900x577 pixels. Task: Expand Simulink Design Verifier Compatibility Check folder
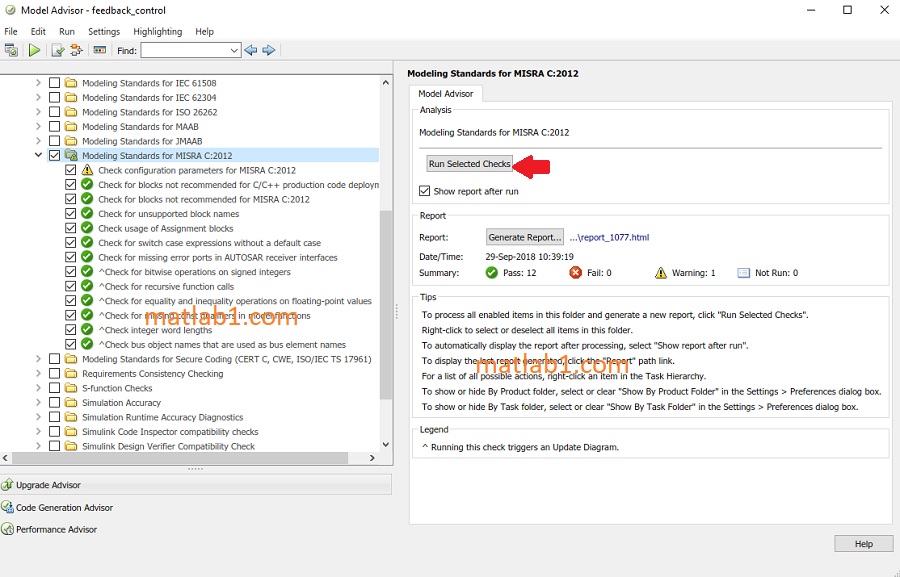[38, 446]
